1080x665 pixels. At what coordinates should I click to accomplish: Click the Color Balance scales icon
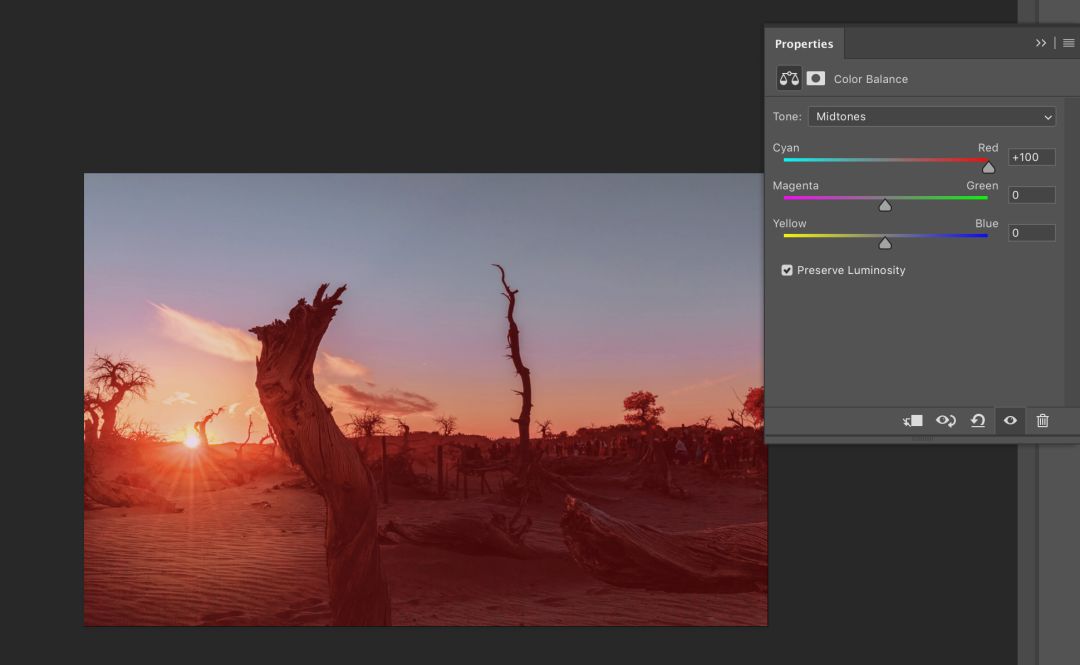click(x=789, y=79)
